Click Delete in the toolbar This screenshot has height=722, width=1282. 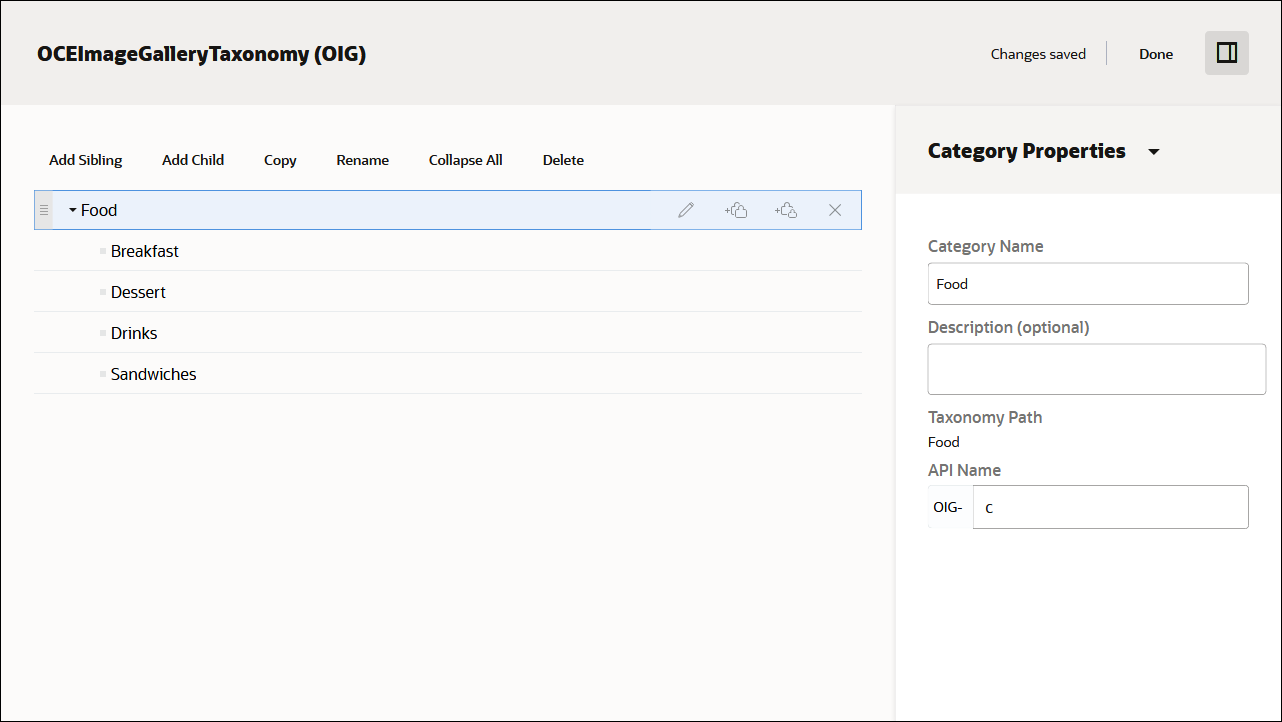click(x=563, y=160)
